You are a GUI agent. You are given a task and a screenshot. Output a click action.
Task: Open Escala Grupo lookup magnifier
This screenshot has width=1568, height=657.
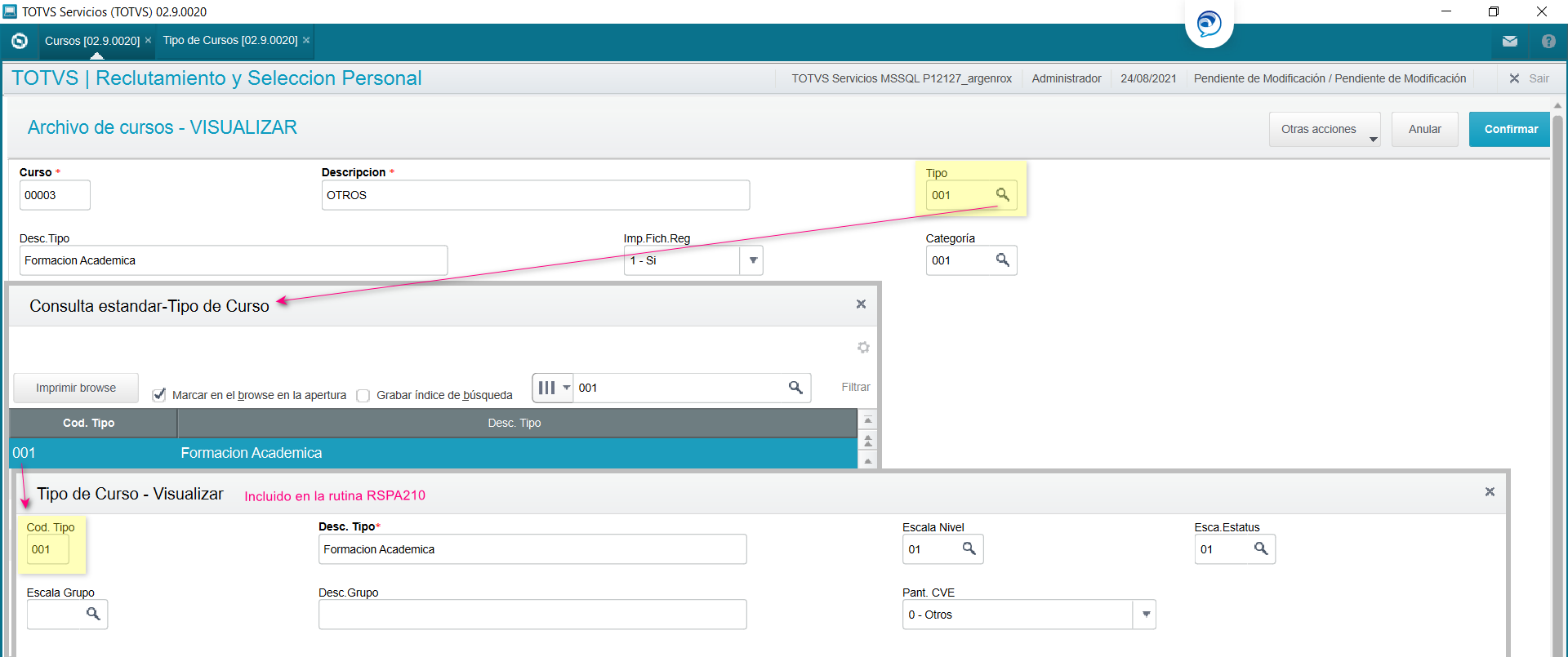[93, 614]
